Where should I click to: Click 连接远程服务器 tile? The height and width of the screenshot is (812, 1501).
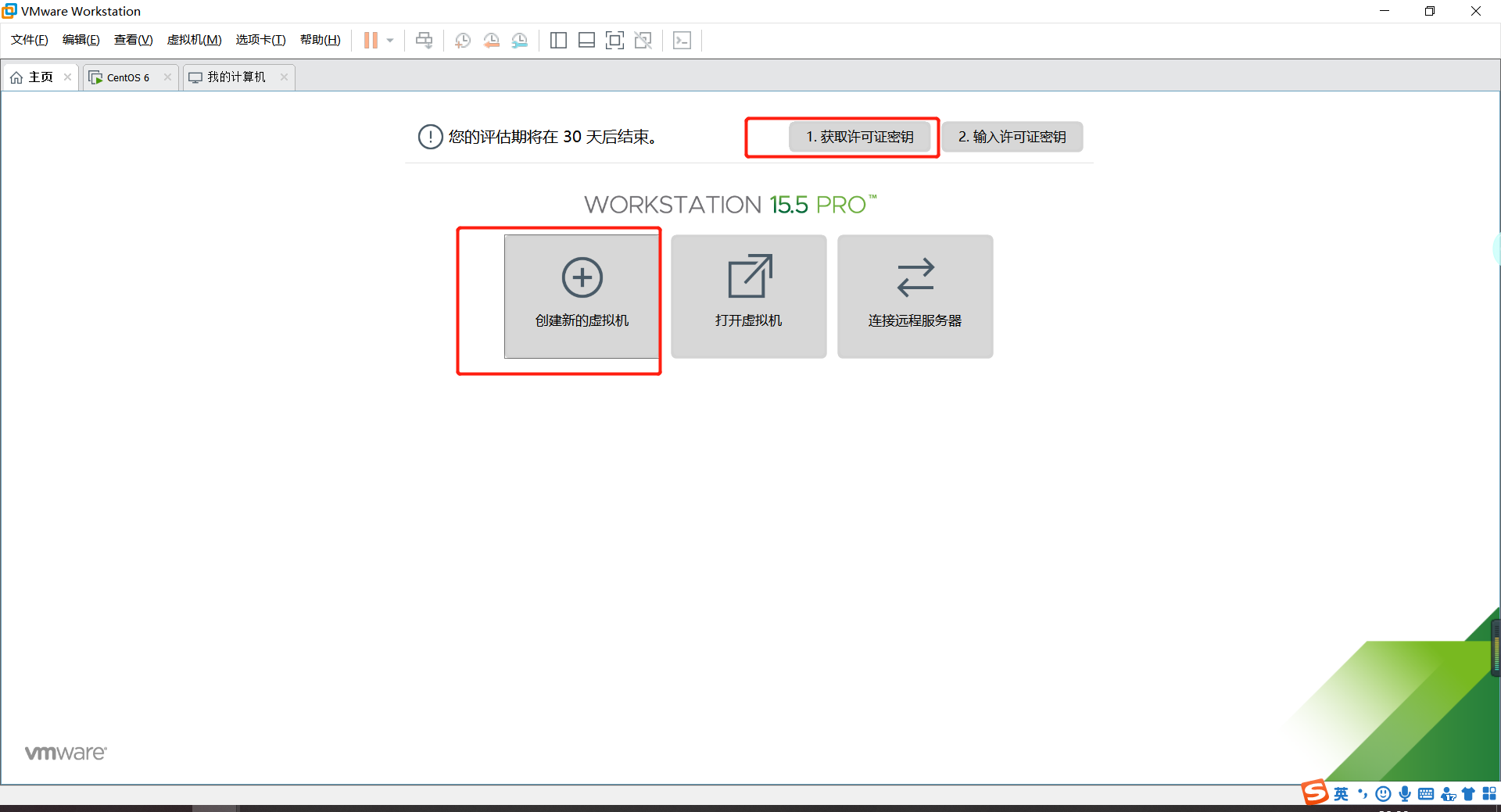point(915,297)
